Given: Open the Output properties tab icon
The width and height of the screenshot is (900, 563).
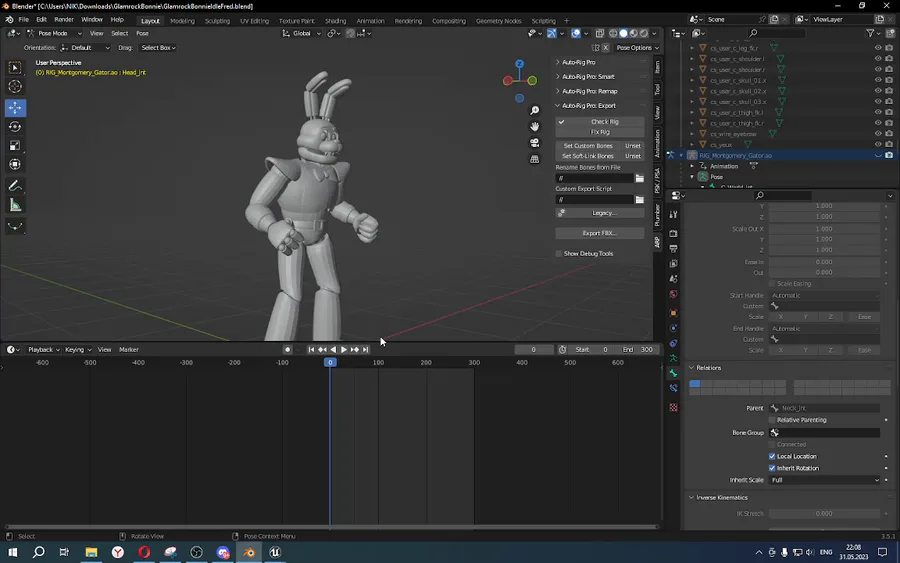Looking at the screenshot, I should click(673, 249).
